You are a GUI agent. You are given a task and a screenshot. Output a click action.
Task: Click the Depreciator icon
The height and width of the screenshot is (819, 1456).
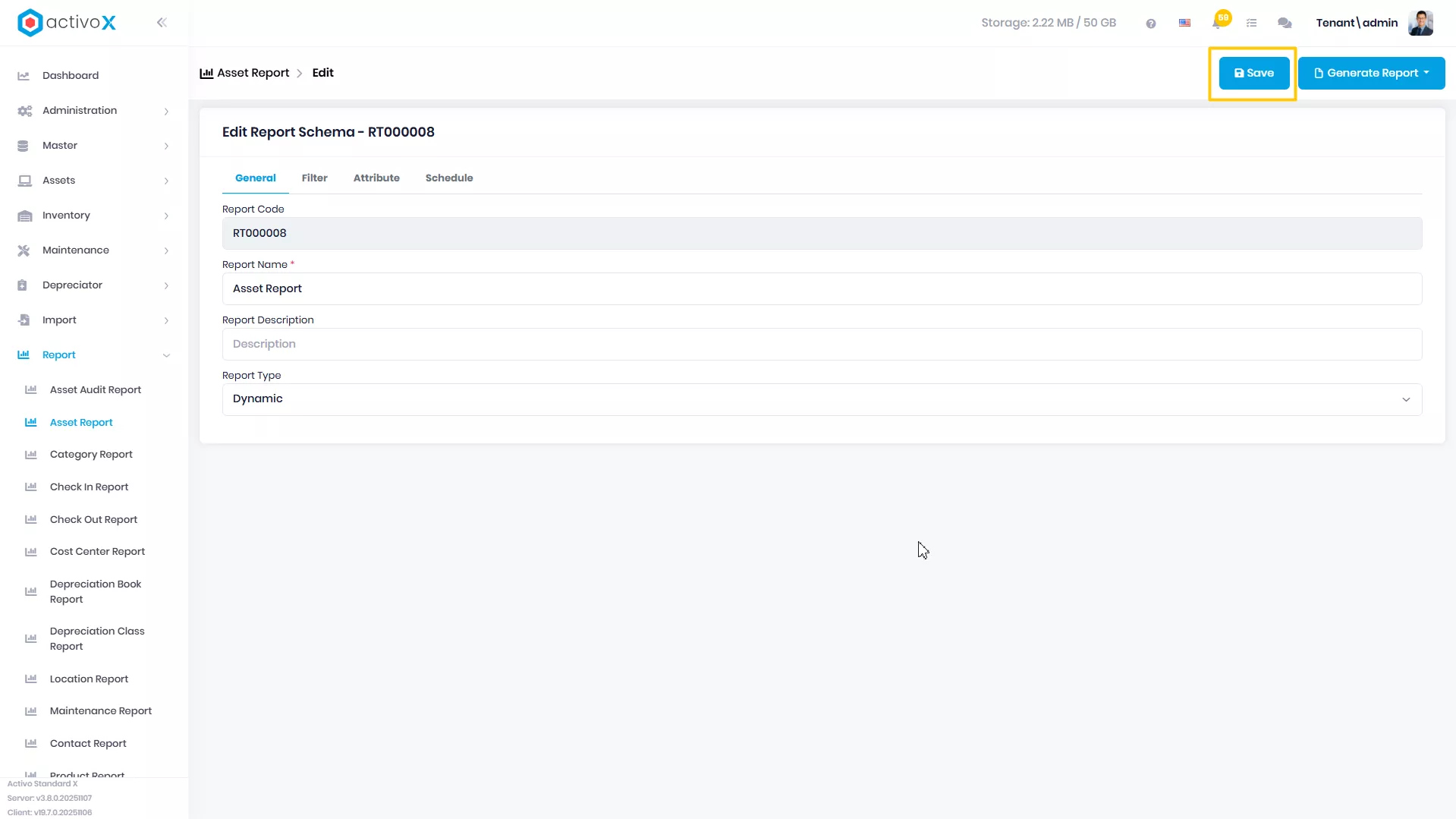[x=23, y=285]
